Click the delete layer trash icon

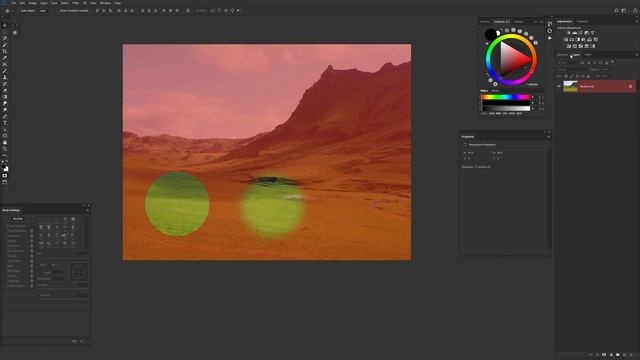(x=631, y=355)
